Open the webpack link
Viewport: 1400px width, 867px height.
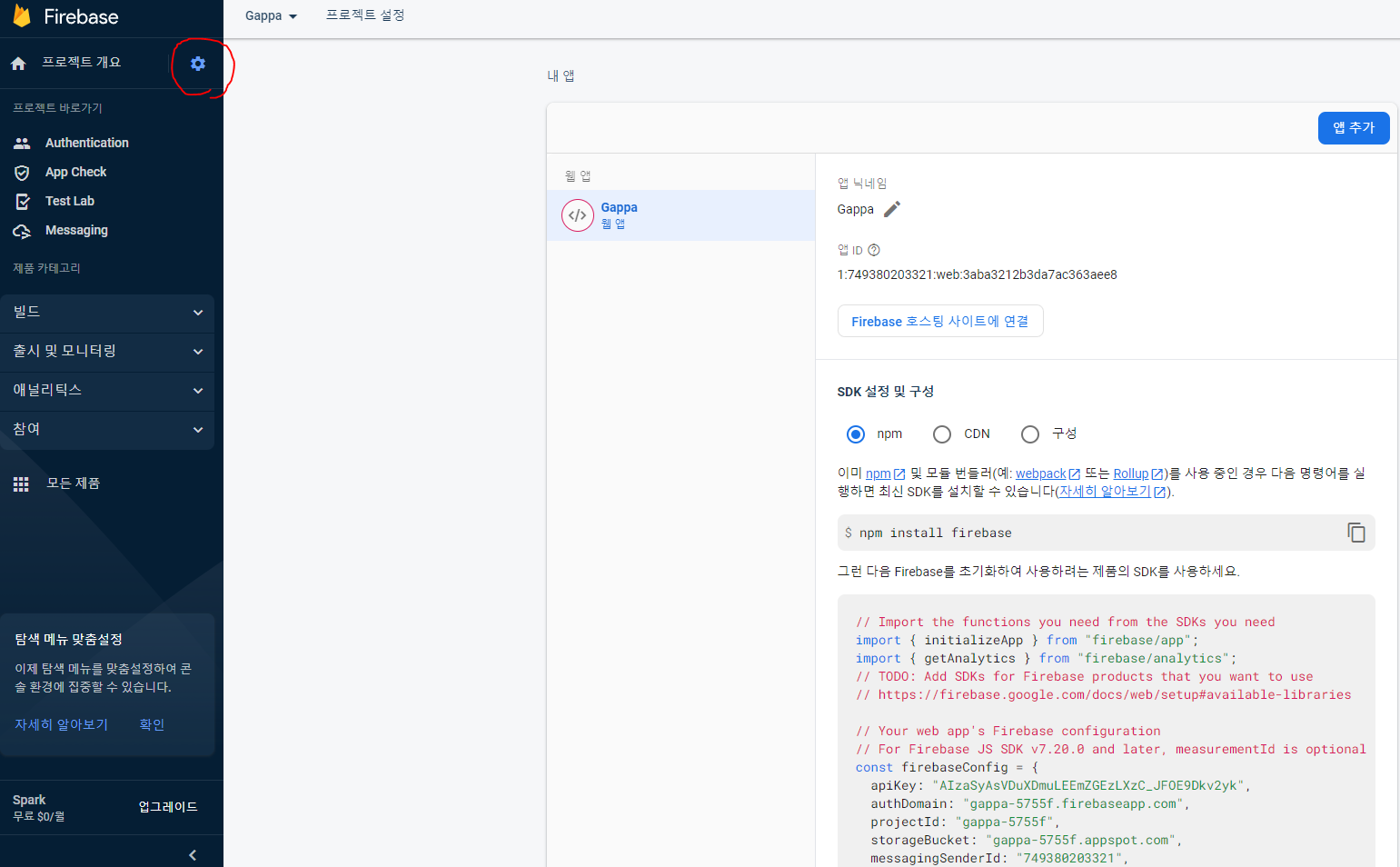(x=1048, y=473)
